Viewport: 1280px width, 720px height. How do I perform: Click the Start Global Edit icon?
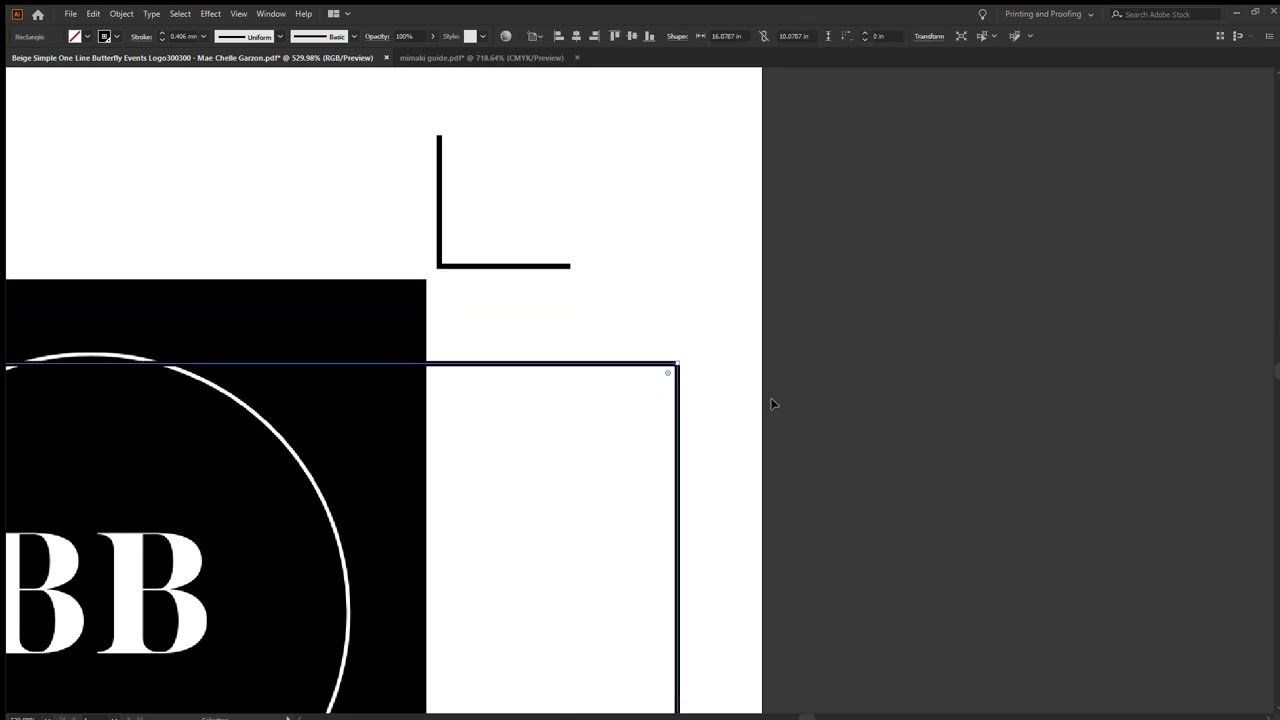point(1015,36)
